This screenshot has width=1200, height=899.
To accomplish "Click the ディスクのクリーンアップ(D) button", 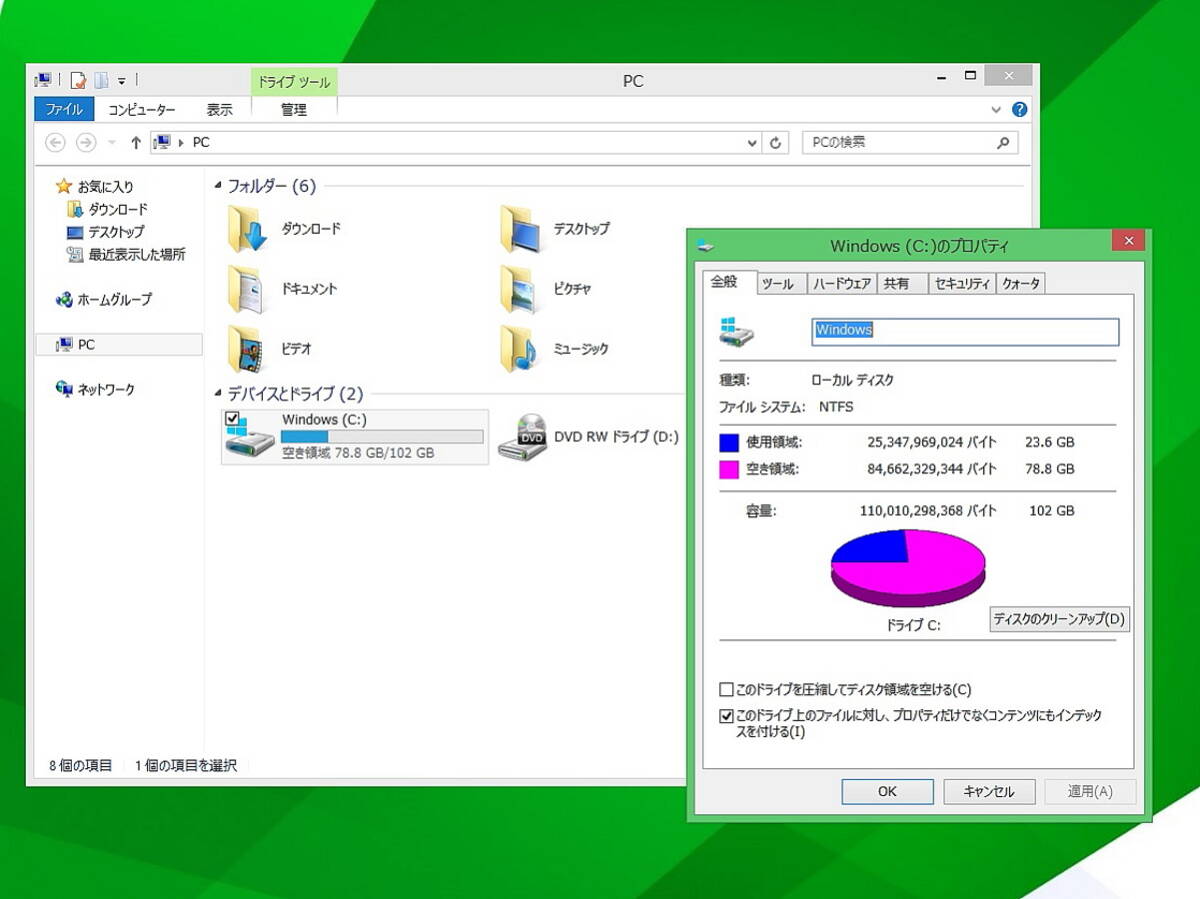I will pyautogui.click(x=1059, y=619).
